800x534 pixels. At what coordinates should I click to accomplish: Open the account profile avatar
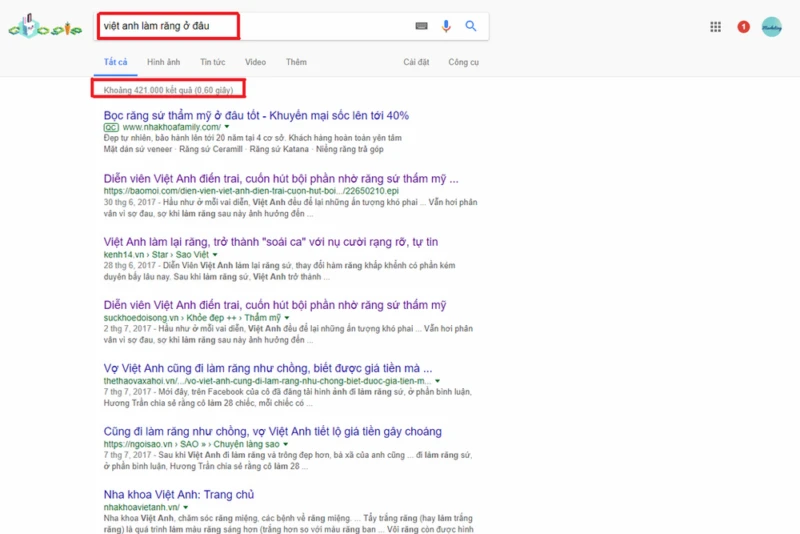(x=772, y=27)
